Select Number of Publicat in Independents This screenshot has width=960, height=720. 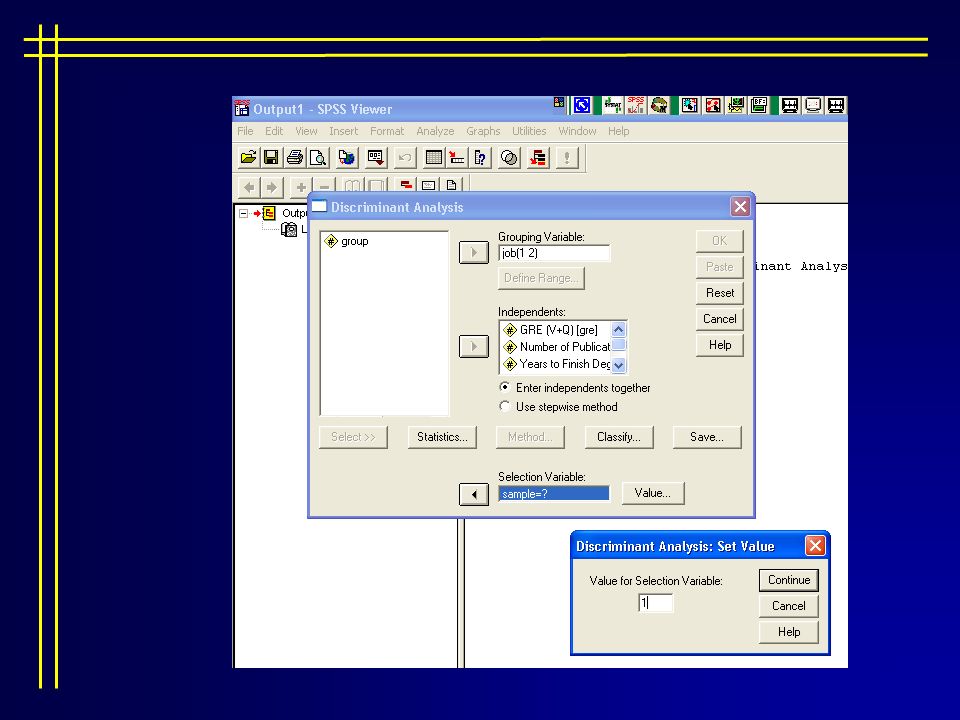tap(556, 347)
